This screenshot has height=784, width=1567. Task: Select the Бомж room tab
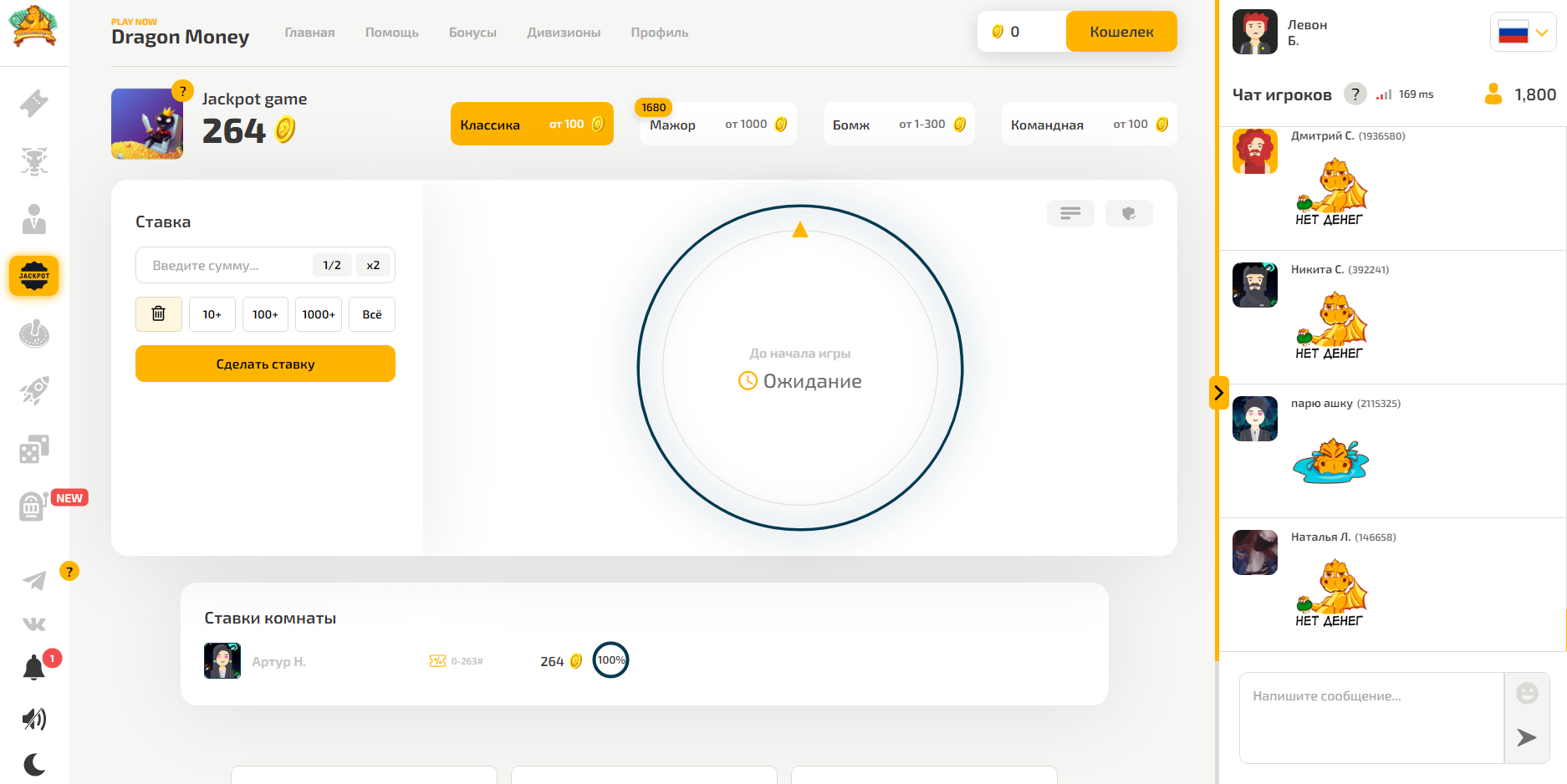[x=899, y=124]
